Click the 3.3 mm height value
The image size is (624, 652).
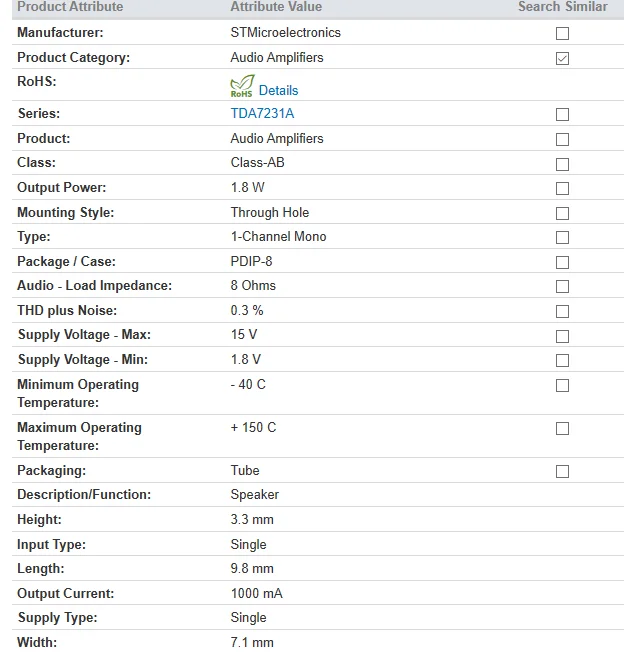pyautogui.click(x=252, y=520)
